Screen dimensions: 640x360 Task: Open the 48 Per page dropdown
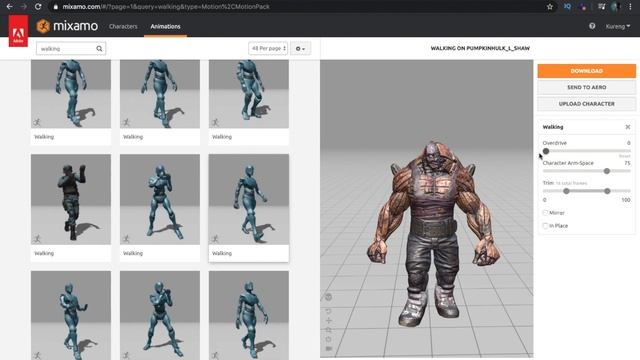[x=268, y=49]
